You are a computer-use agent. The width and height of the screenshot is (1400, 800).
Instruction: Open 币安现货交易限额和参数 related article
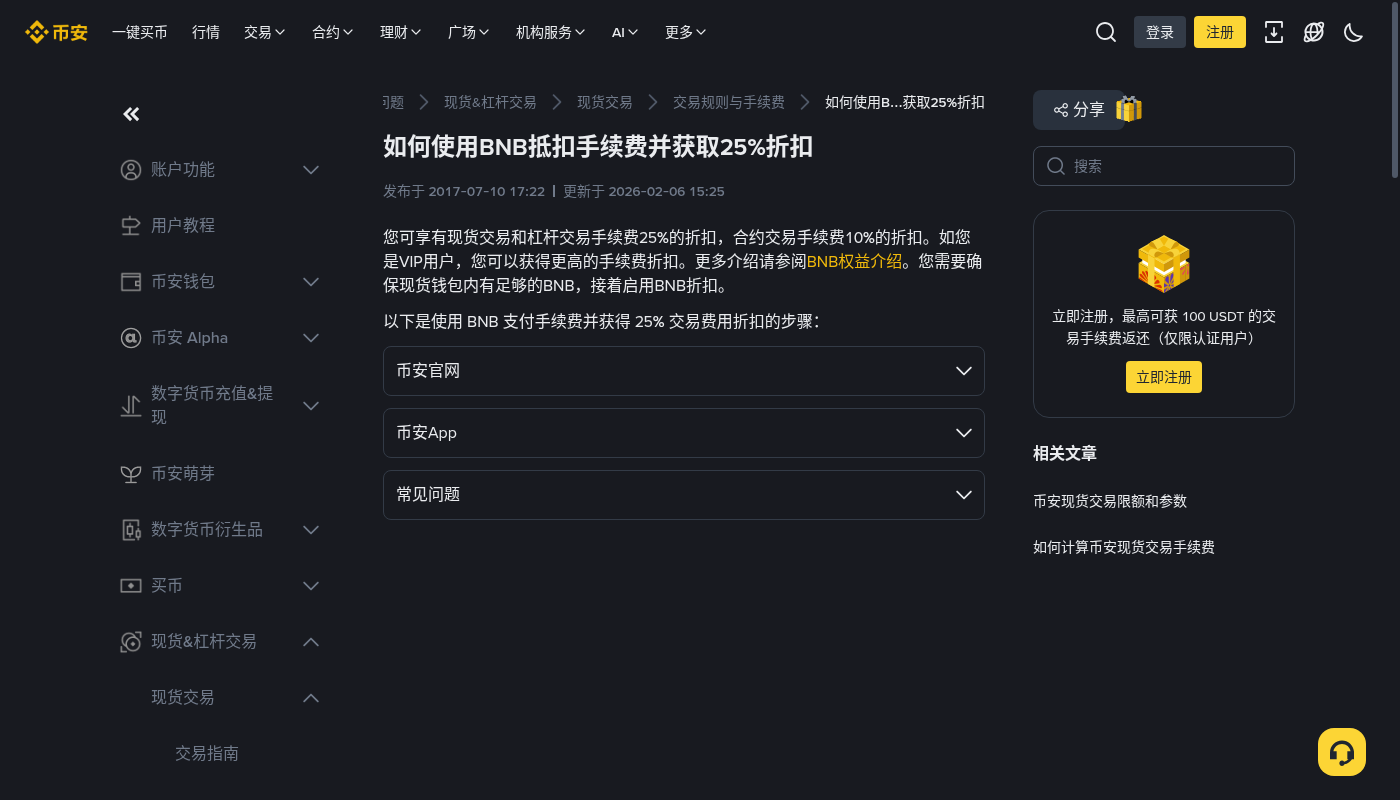[x=1110, y=501]
